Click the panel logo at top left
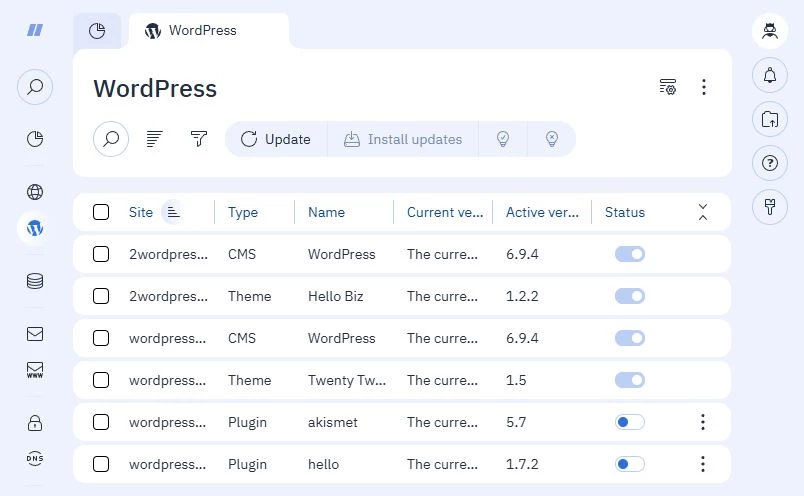804x496 pixels. tap(35, 30)
